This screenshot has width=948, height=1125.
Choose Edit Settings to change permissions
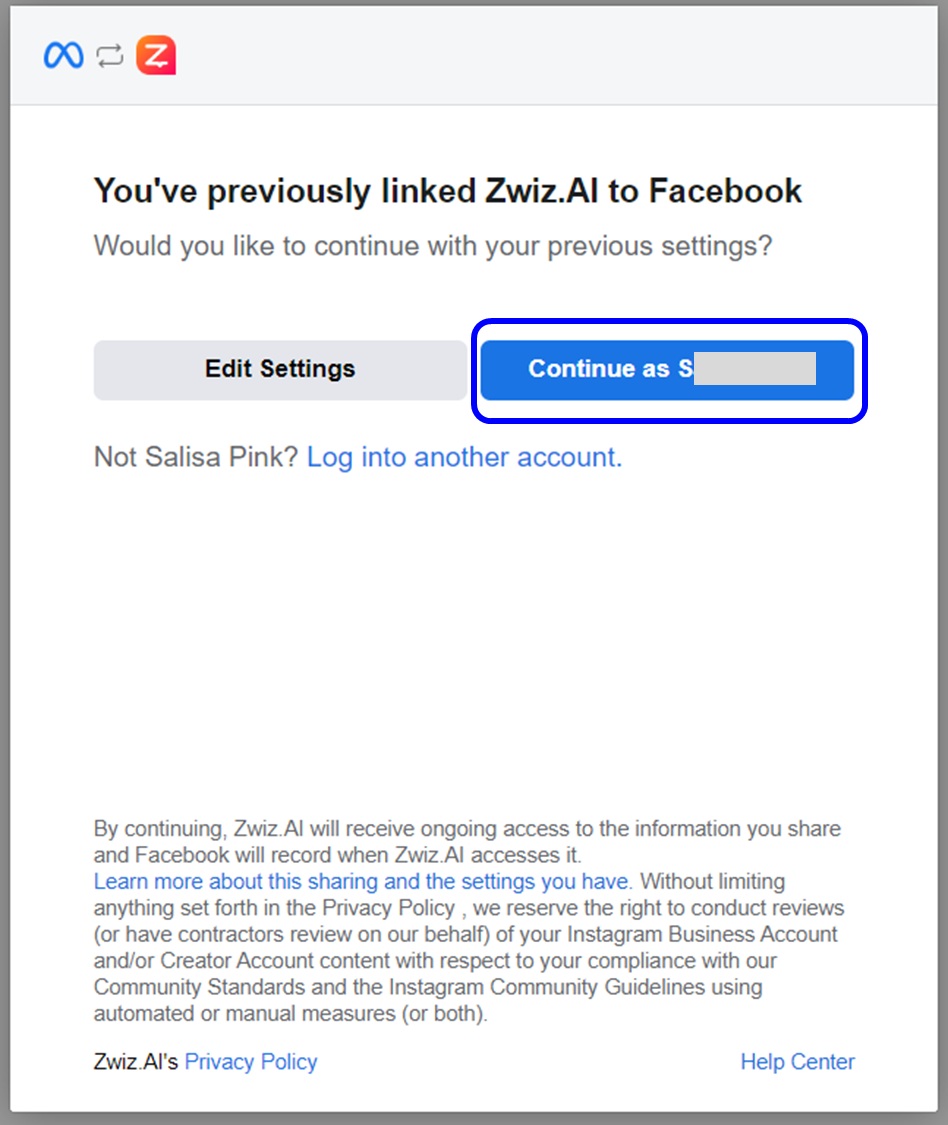[280, 369]
